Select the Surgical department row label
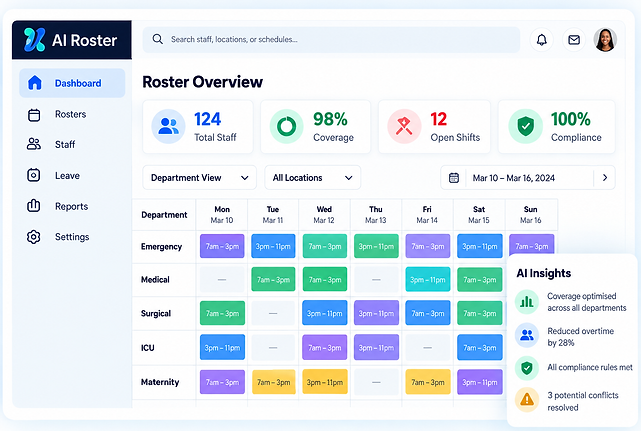641x431 pixels. pos(156,314)
